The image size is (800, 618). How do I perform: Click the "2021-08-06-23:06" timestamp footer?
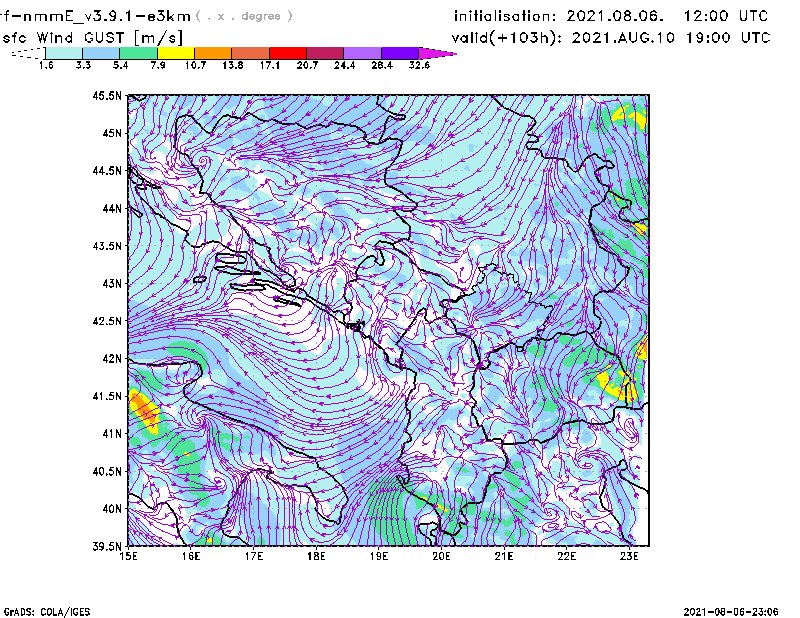click(x=731, y=612)
